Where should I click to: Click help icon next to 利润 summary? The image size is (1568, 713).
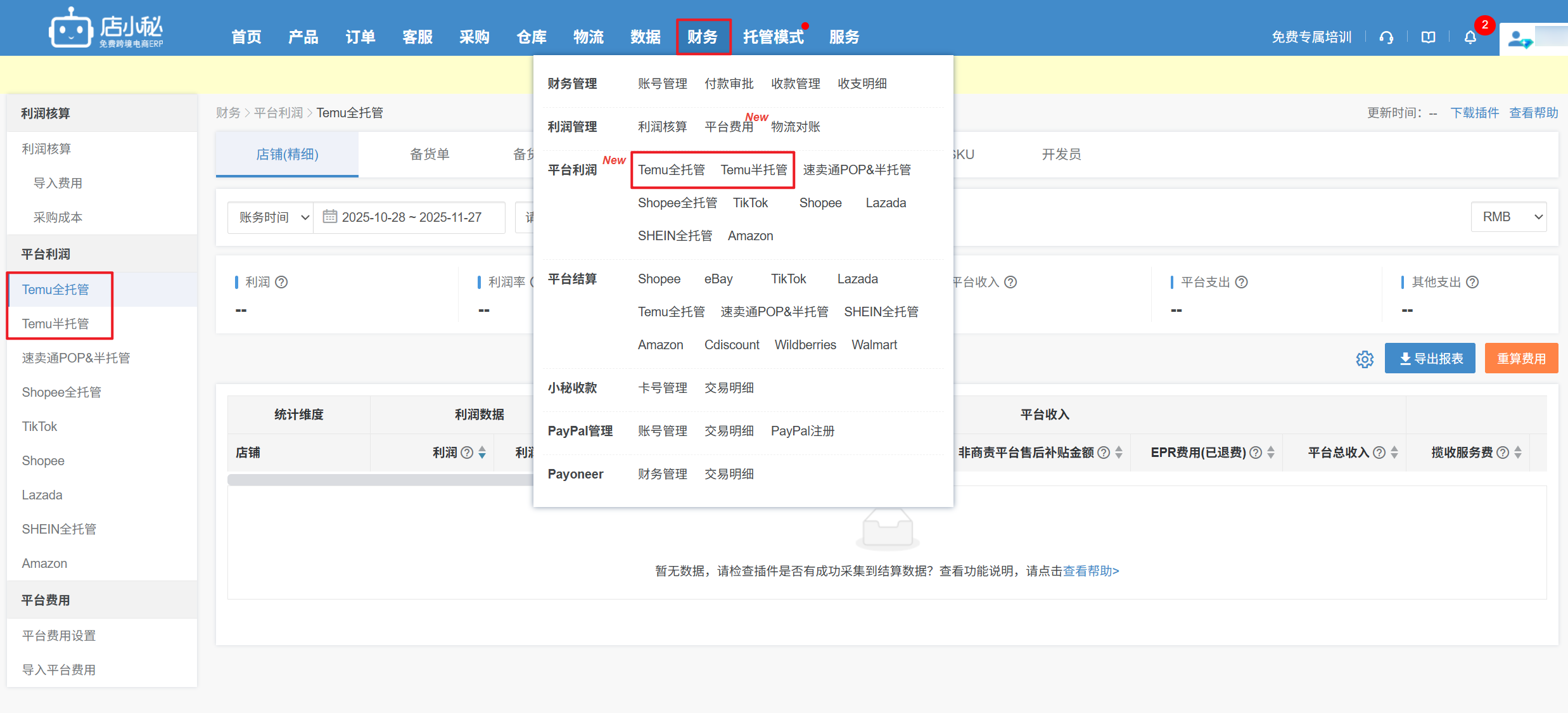tap(282, 282)
